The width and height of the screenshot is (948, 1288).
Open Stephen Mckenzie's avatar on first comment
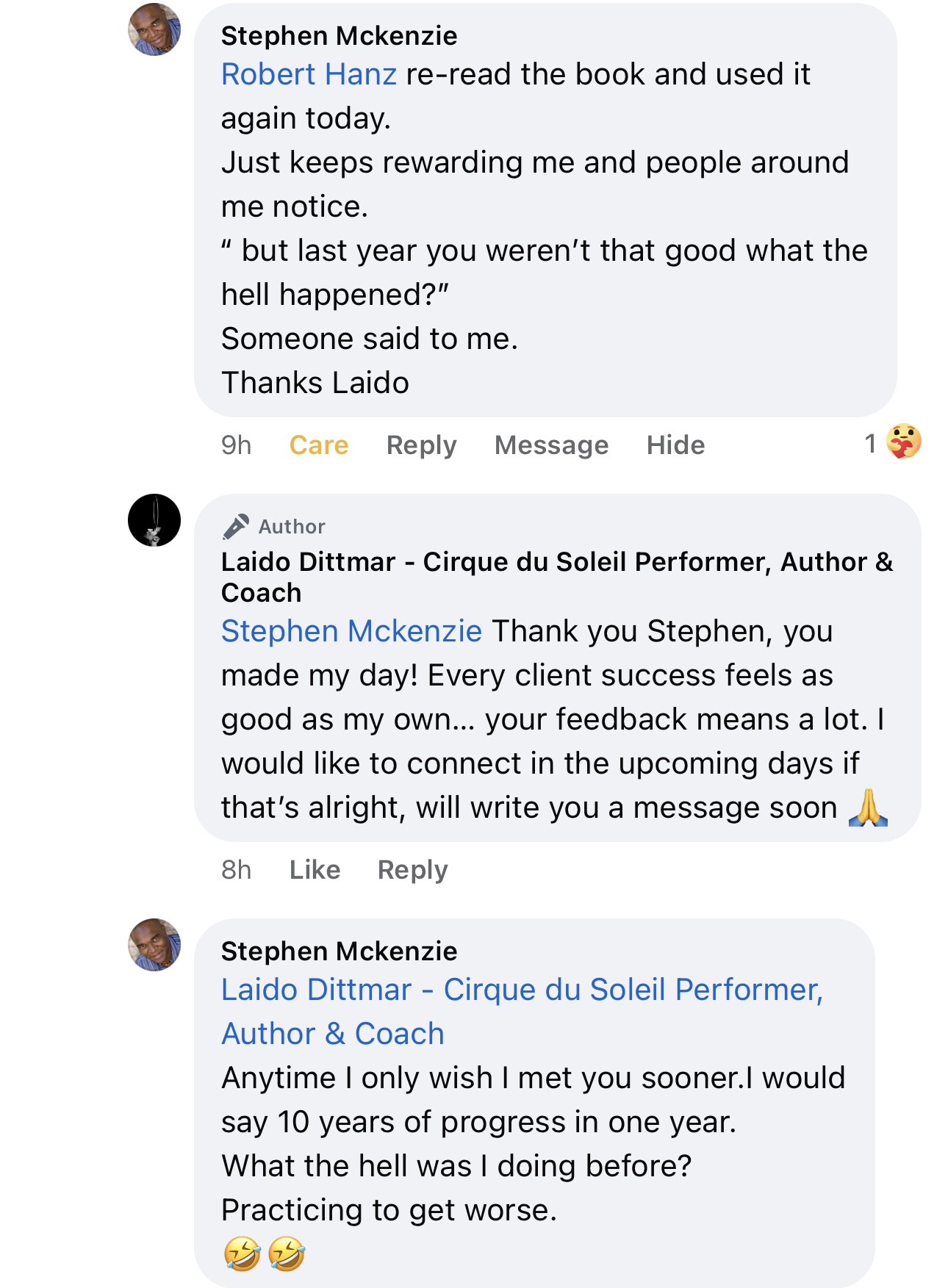(154, 30)
